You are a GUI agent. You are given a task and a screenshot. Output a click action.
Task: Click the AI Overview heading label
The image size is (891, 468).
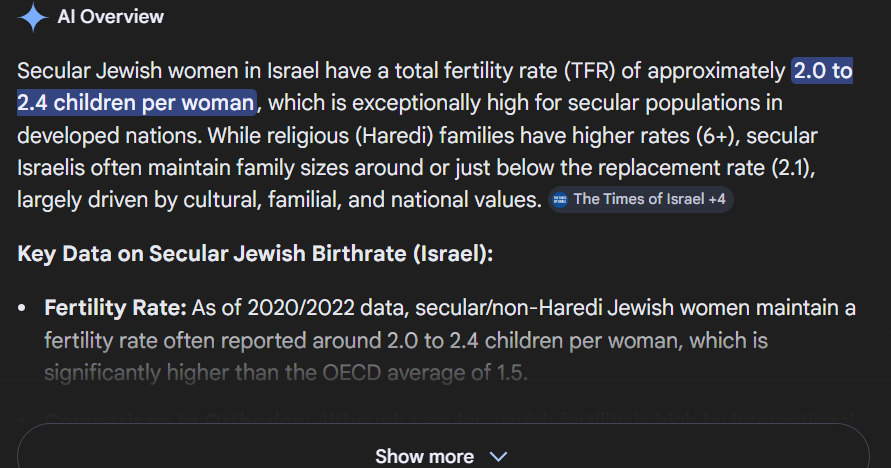point(110,17)
